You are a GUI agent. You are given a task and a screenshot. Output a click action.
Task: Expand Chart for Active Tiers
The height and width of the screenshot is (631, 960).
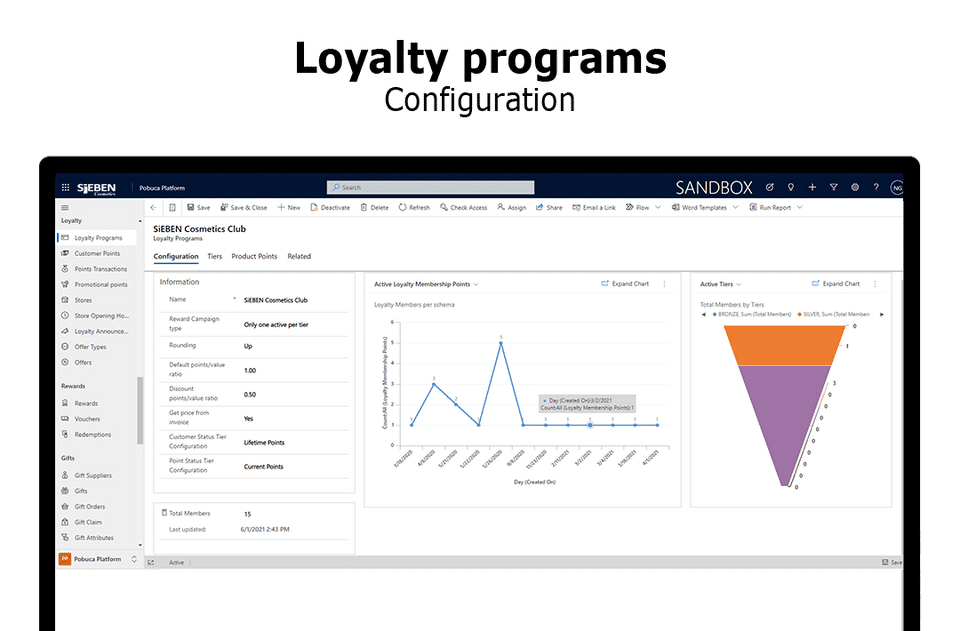[836, 284]
